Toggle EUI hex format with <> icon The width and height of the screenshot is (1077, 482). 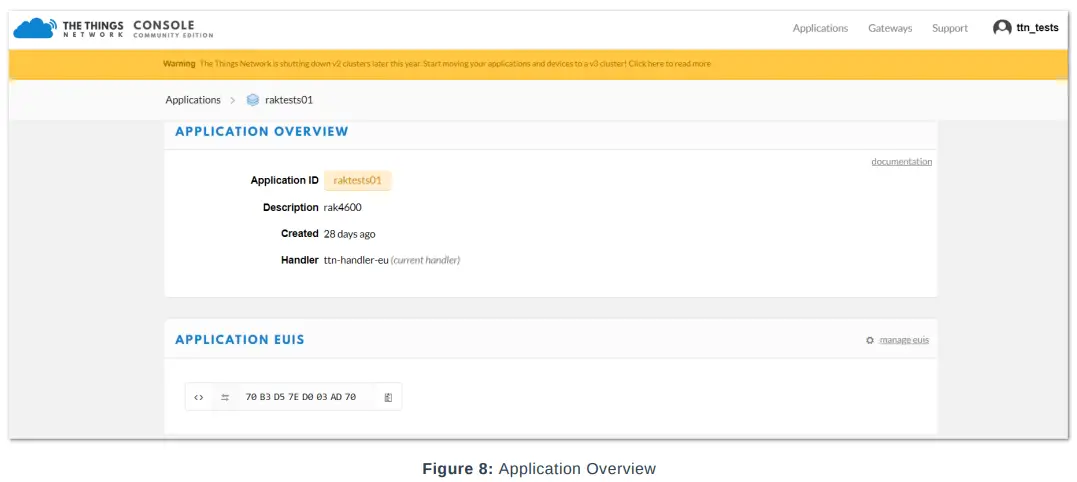click(199, 397)
